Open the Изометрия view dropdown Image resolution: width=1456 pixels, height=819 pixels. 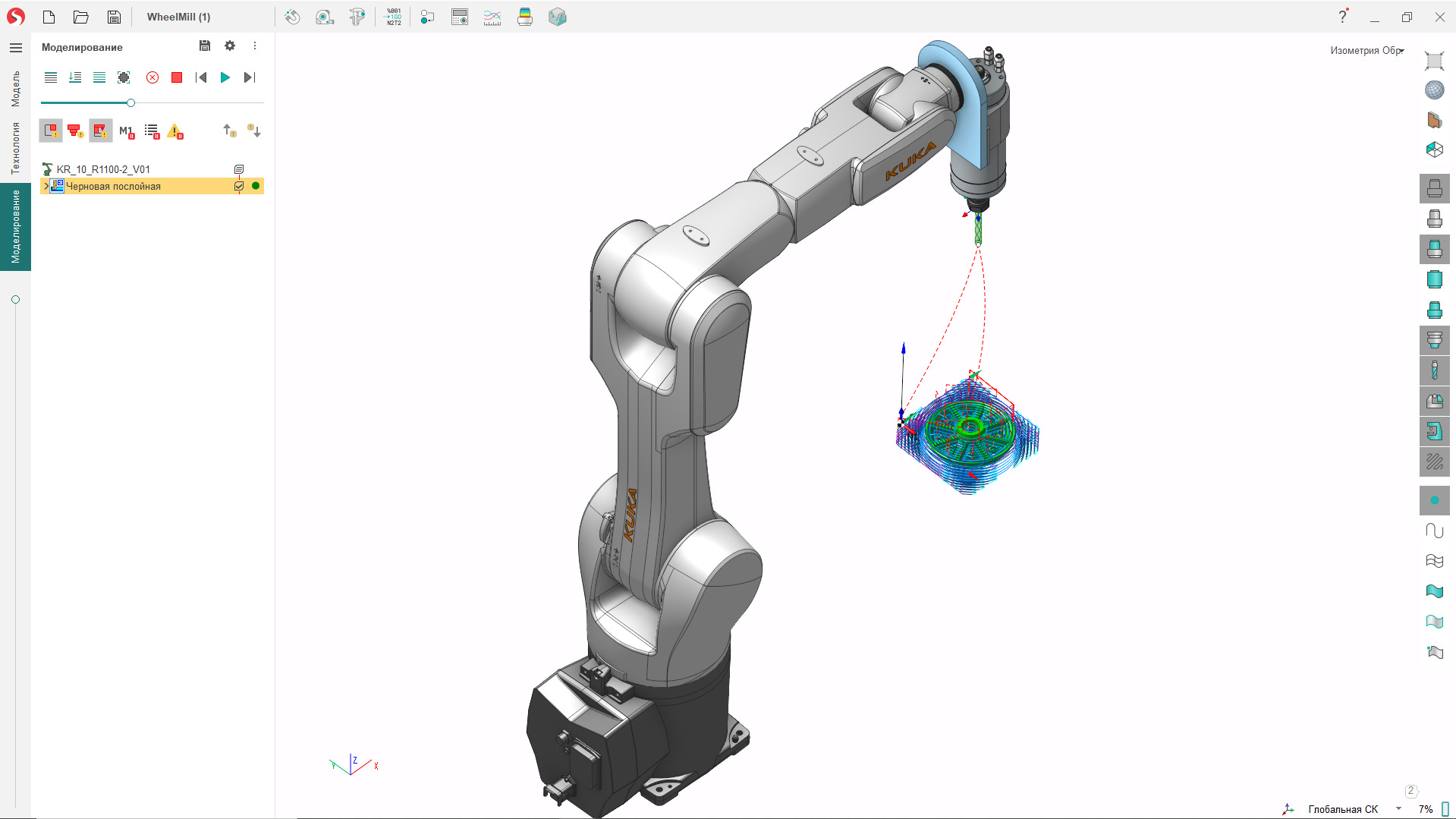1401,51
